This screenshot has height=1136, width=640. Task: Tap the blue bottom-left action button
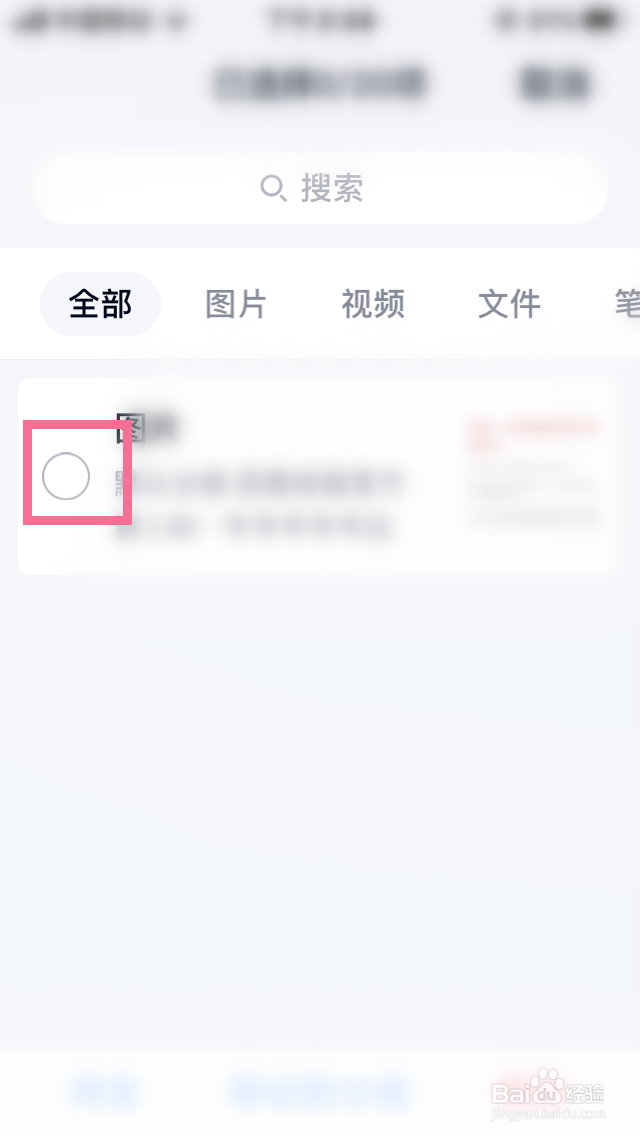click(x=103, y=1089)
